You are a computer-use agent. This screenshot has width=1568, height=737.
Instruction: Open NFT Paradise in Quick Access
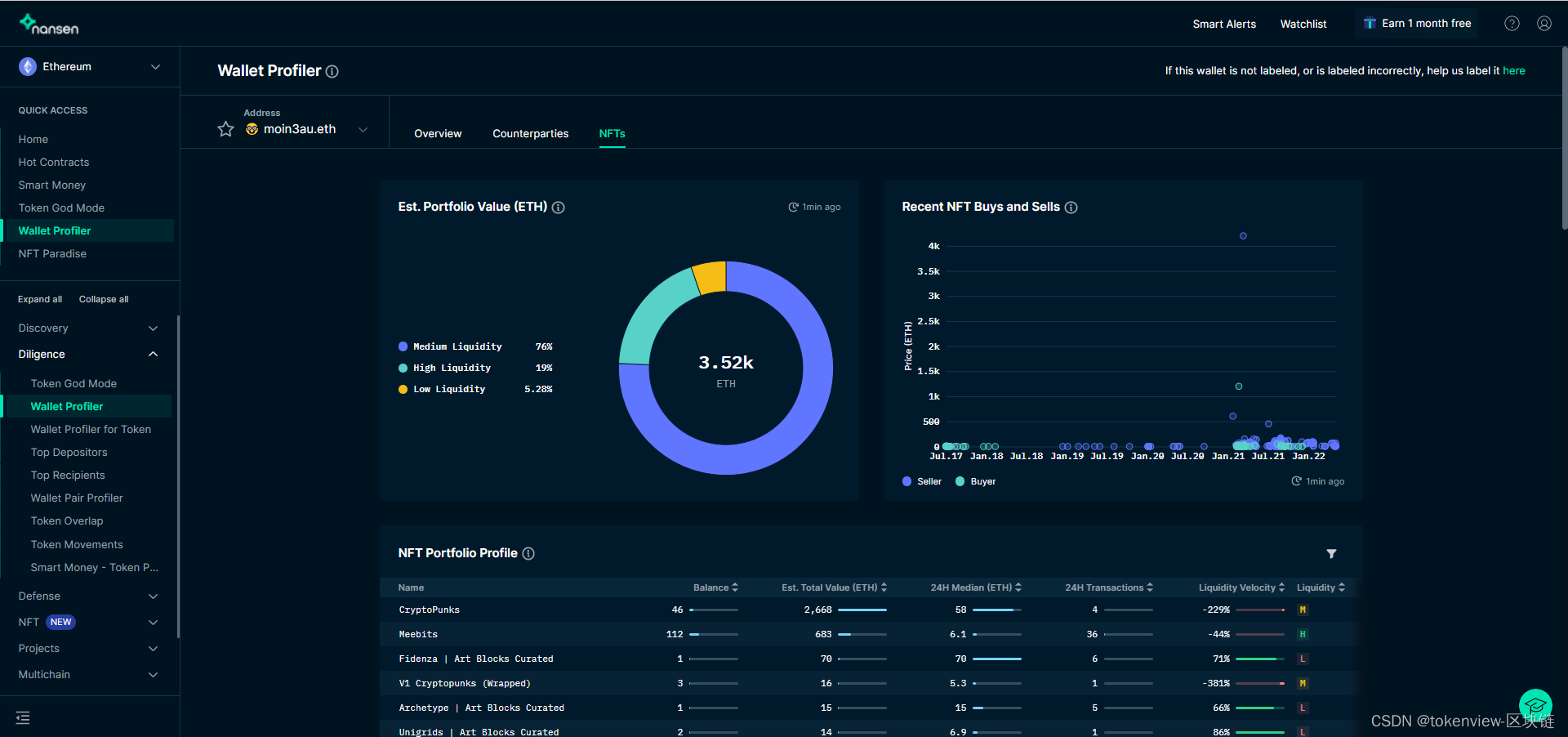point(52,254)
